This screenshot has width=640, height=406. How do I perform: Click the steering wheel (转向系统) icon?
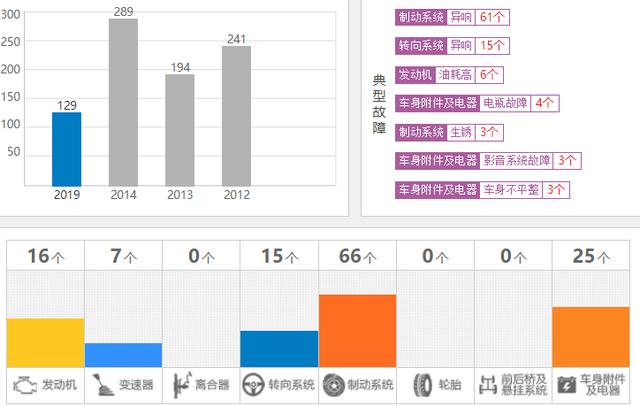(x=253, y=385)
